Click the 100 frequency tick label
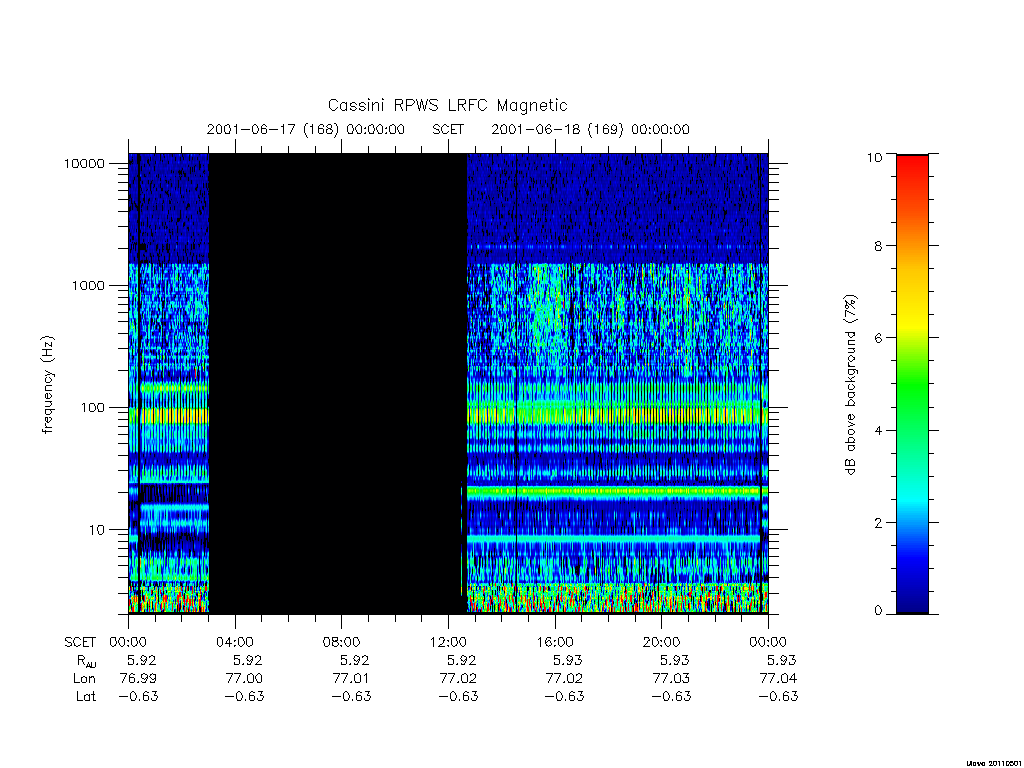The height and width of the screenshot is (768, 1024). (92, 408)
